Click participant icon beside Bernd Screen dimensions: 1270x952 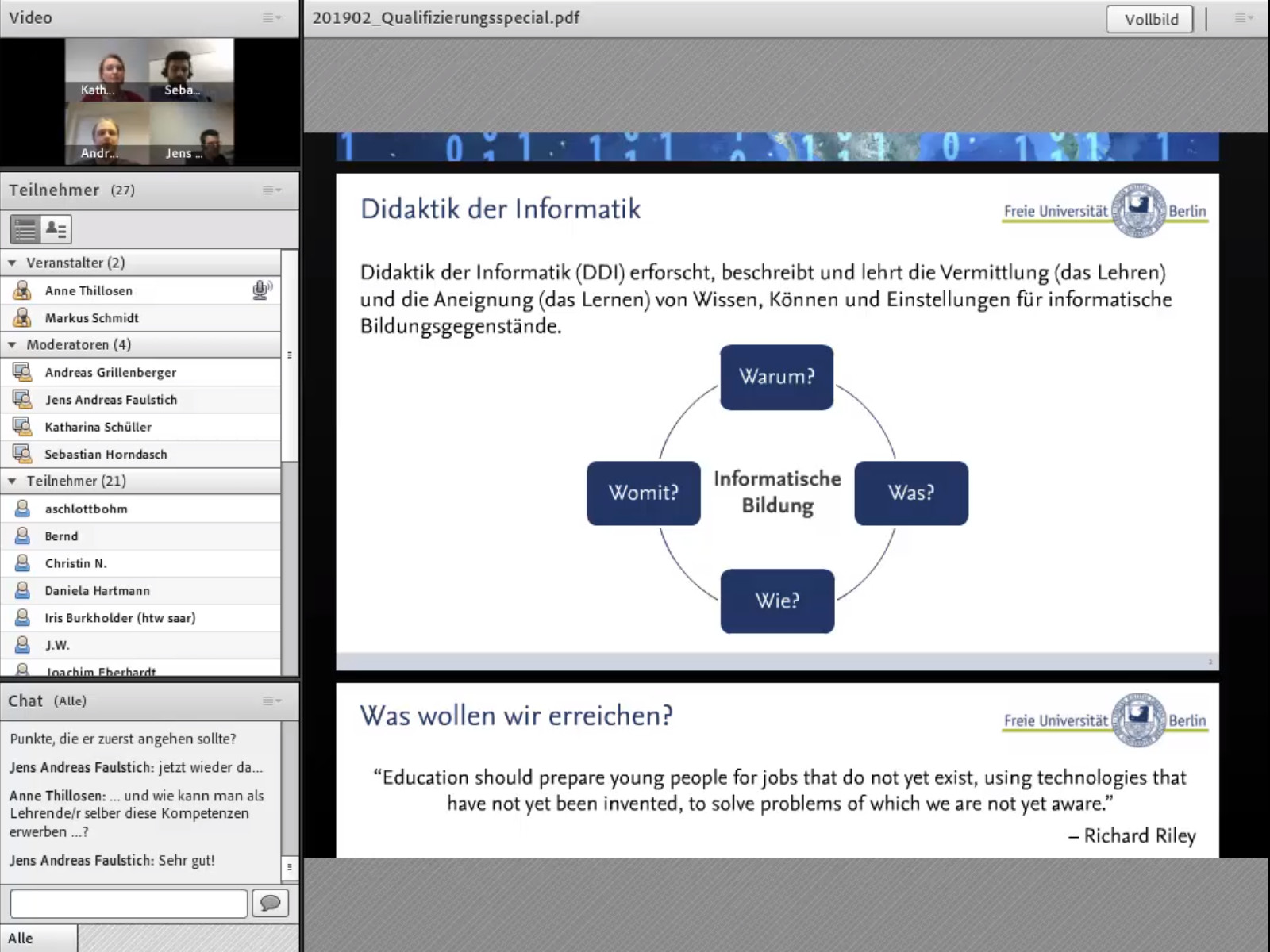[22, 535]
